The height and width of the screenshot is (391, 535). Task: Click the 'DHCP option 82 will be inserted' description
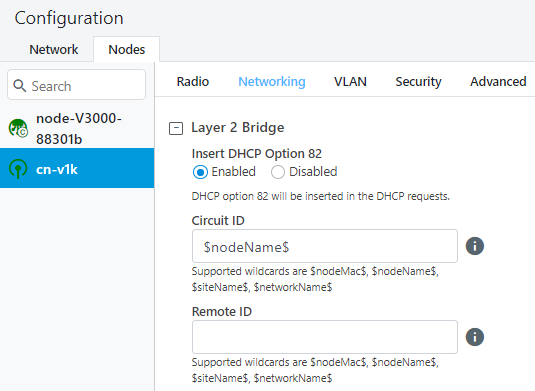(x=321, y=197)
